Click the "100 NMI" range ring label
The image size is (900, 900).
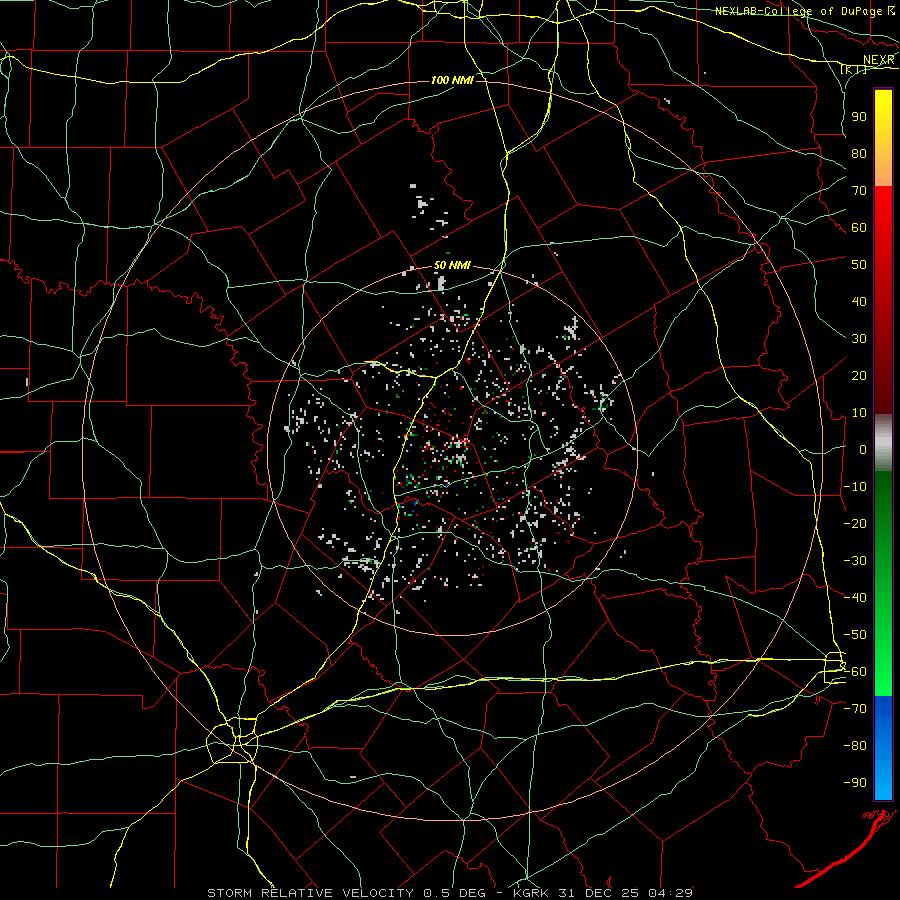pos(452,80)
